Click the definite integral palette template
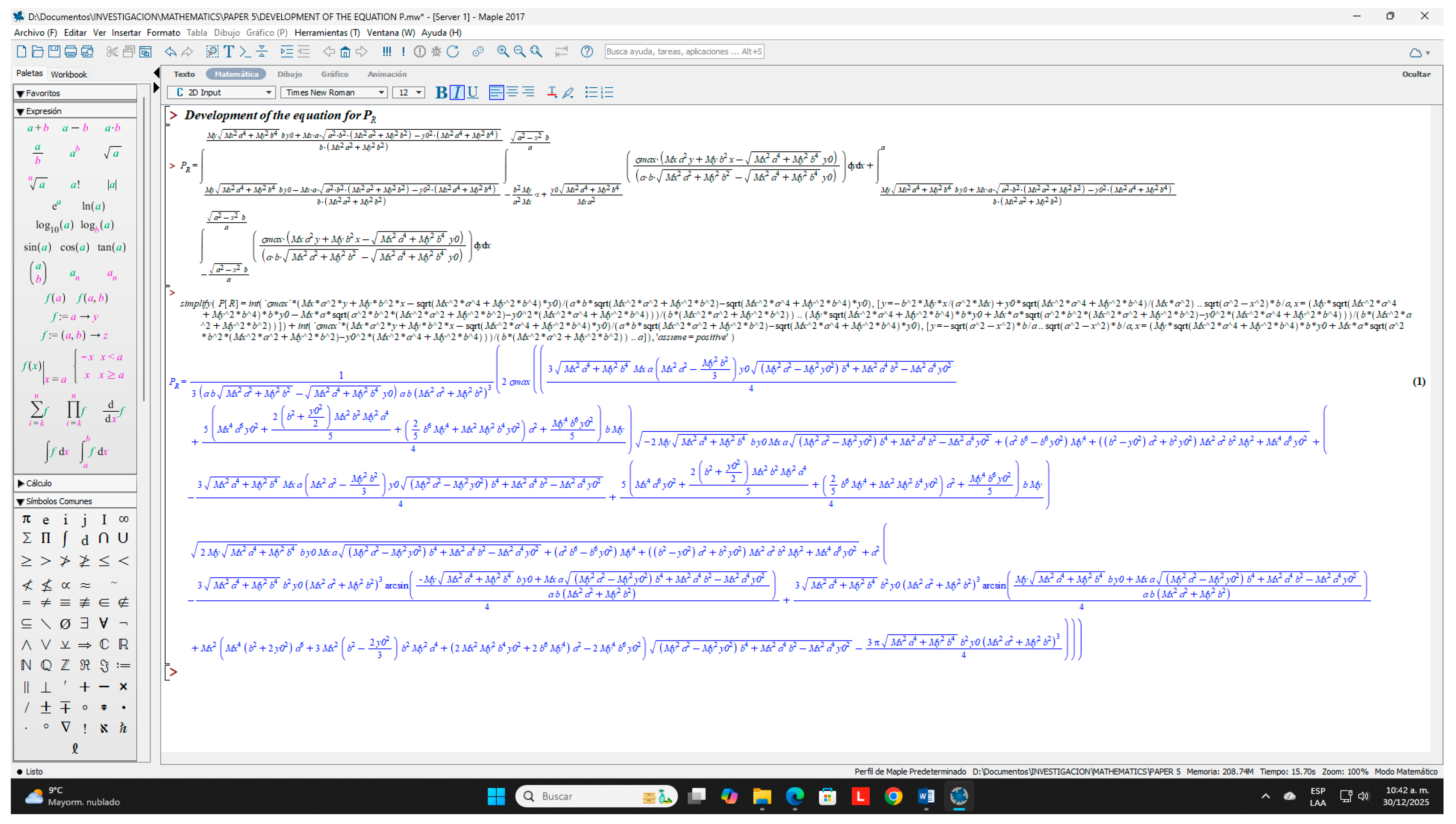The image size is (1456, 824). pyautogui.click(x=93, y=451)
